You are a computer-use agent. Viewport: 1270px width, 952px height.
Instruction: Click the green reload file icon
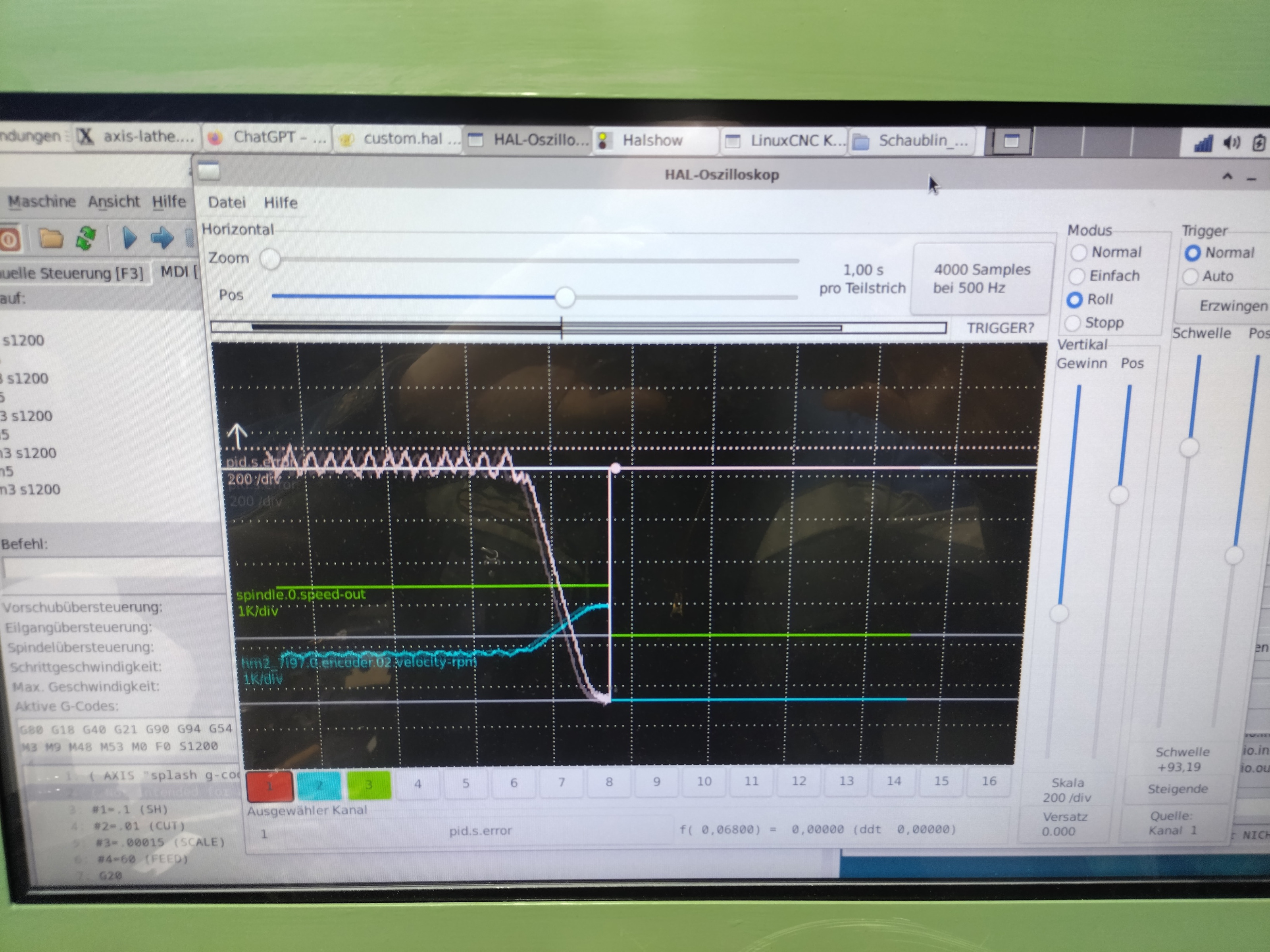pyautogui.click(x=86, y=238)
